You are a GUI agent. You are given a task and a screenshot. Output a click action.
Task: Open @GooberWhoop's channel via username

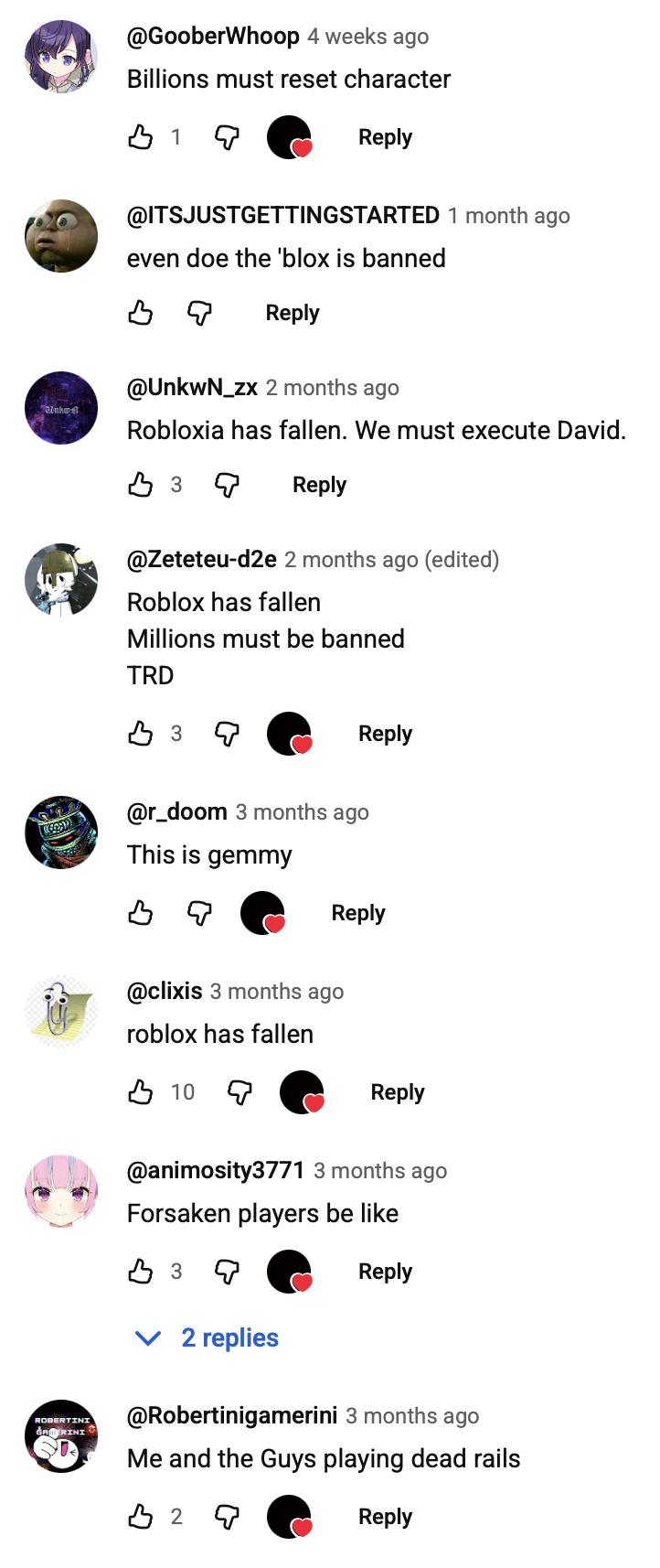coord(213,37)
